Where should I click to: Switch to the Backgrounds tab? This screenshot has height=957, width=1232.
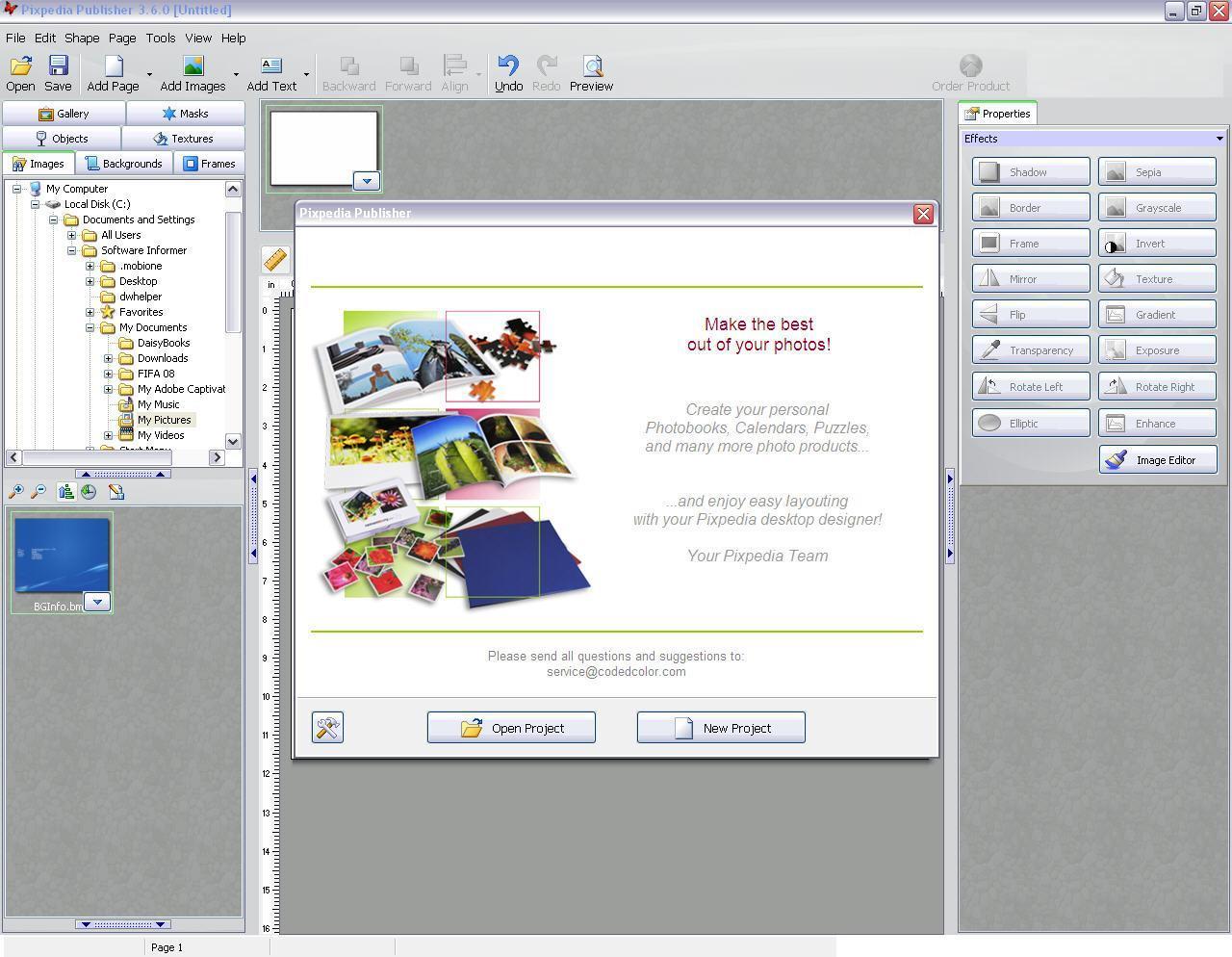point(124,164)
